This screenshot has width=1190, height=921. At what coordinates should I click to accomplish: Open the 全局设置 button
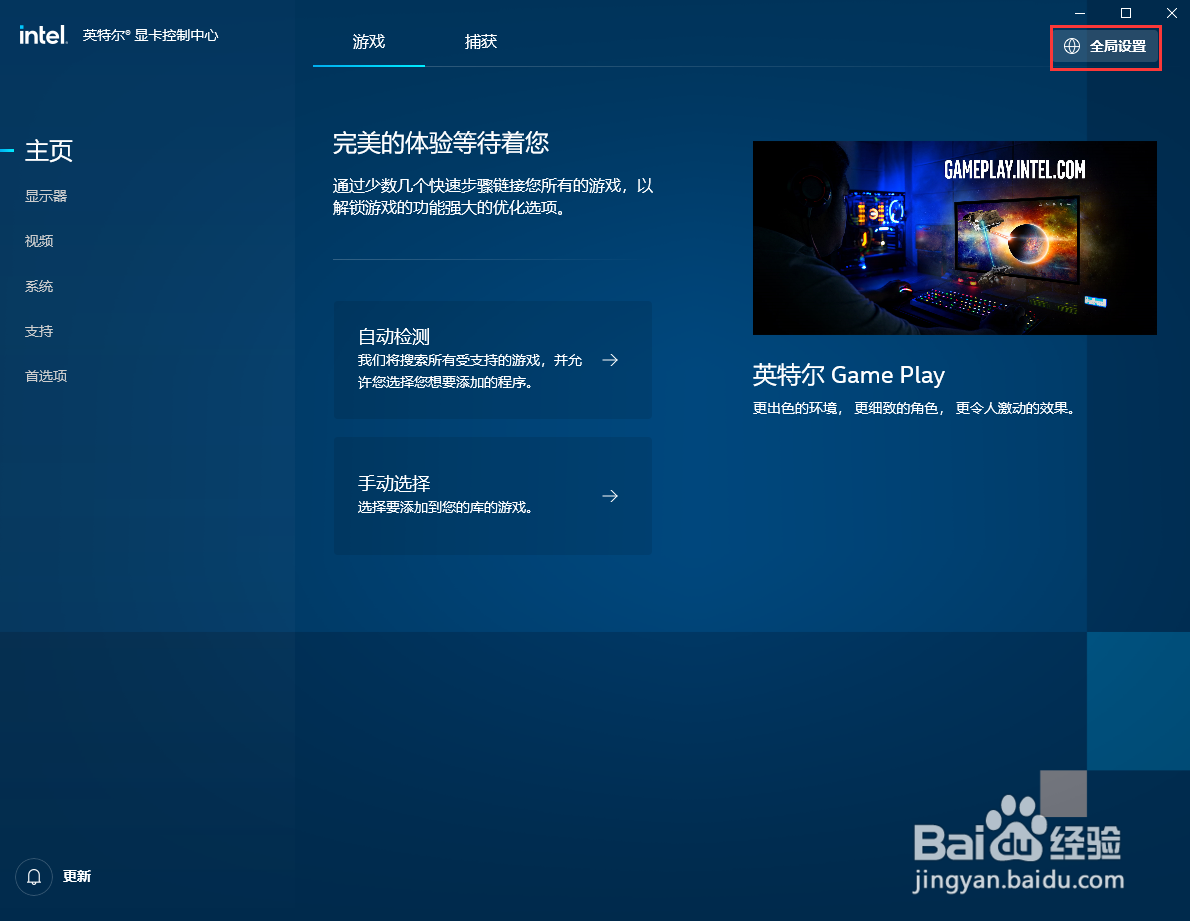tap(1106, 46)
